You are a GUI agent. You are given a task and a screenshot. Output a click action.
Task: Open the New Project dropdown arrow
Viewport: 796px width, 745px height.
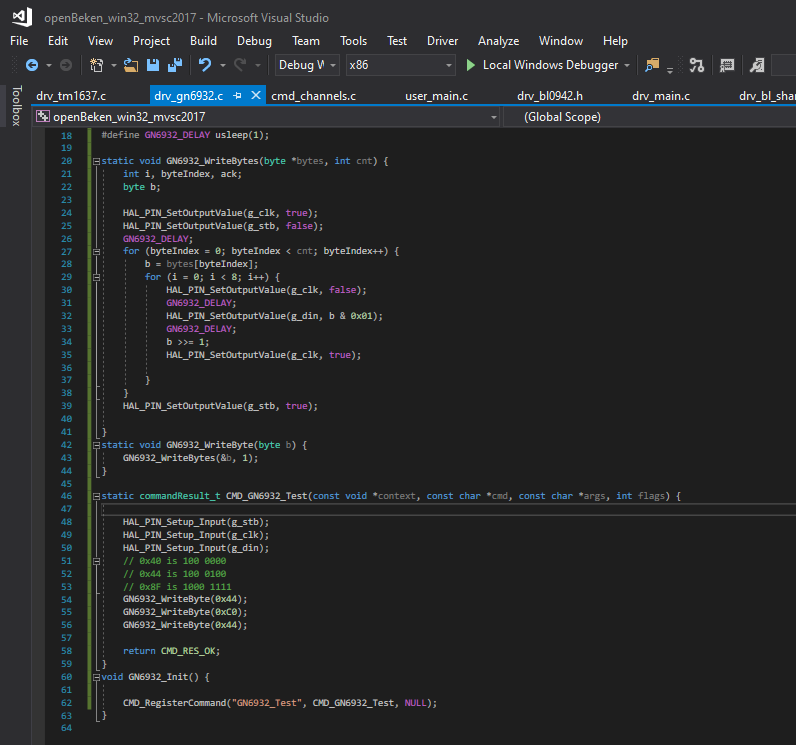pyautogui.click(x=114, y=65)
